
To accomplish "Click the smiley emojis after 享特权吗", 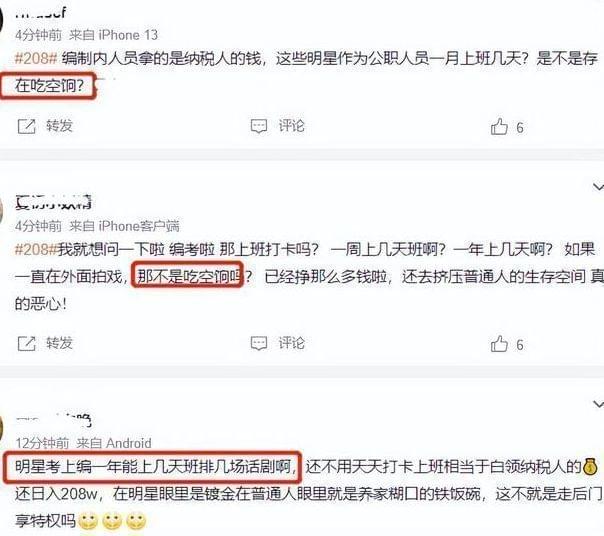I will coord(112,521).
